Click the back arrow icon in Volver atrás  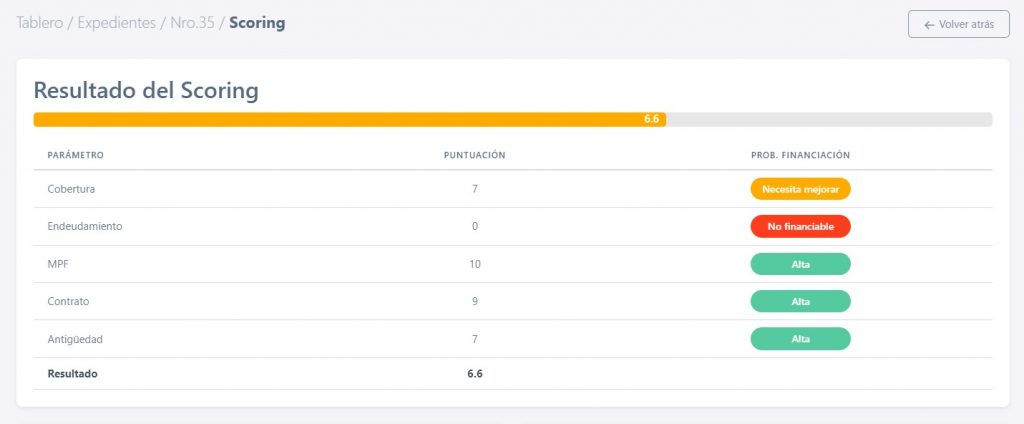[x=929, y=24]
